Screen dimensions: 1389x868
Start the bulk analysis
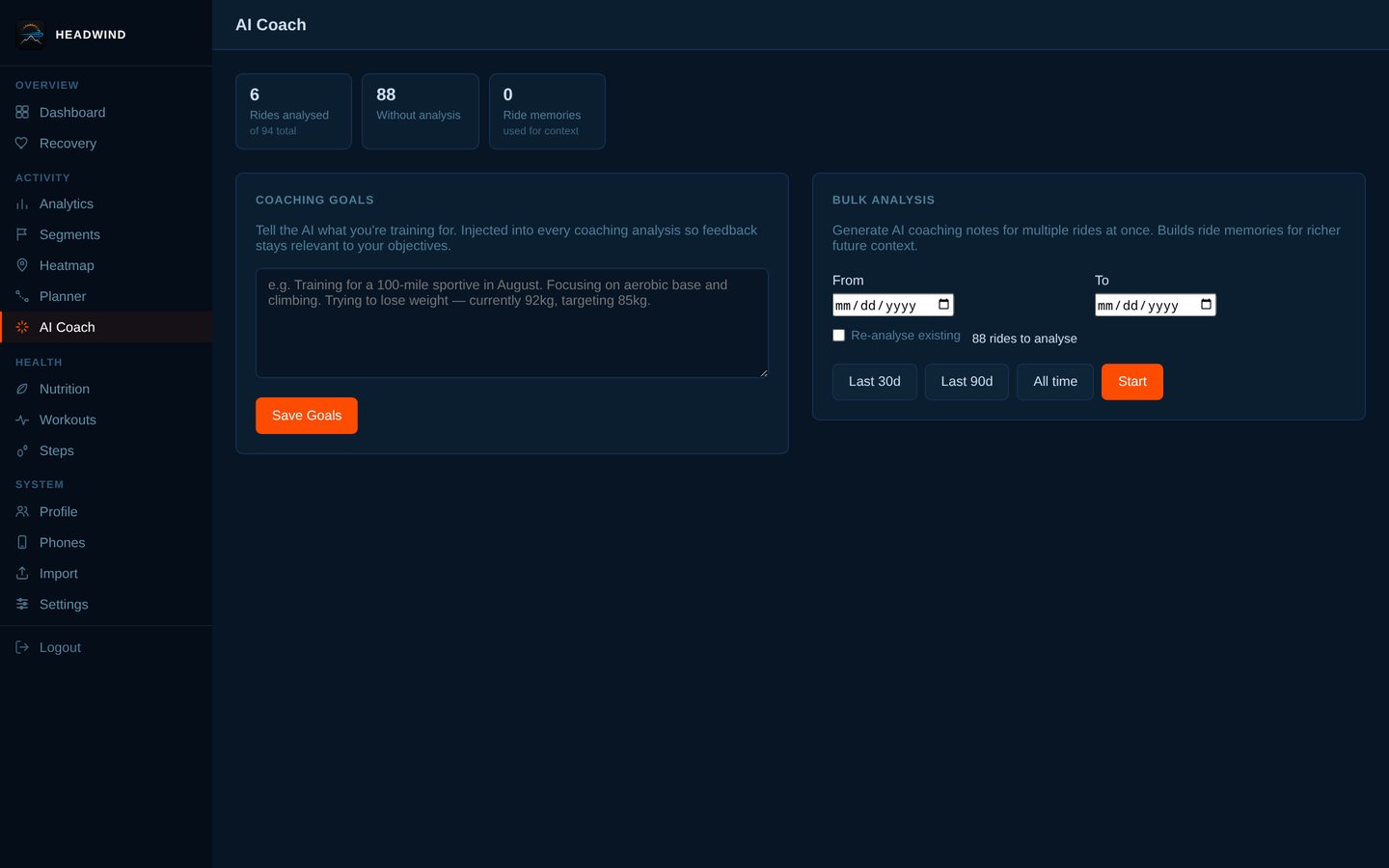click(1132, 382)
